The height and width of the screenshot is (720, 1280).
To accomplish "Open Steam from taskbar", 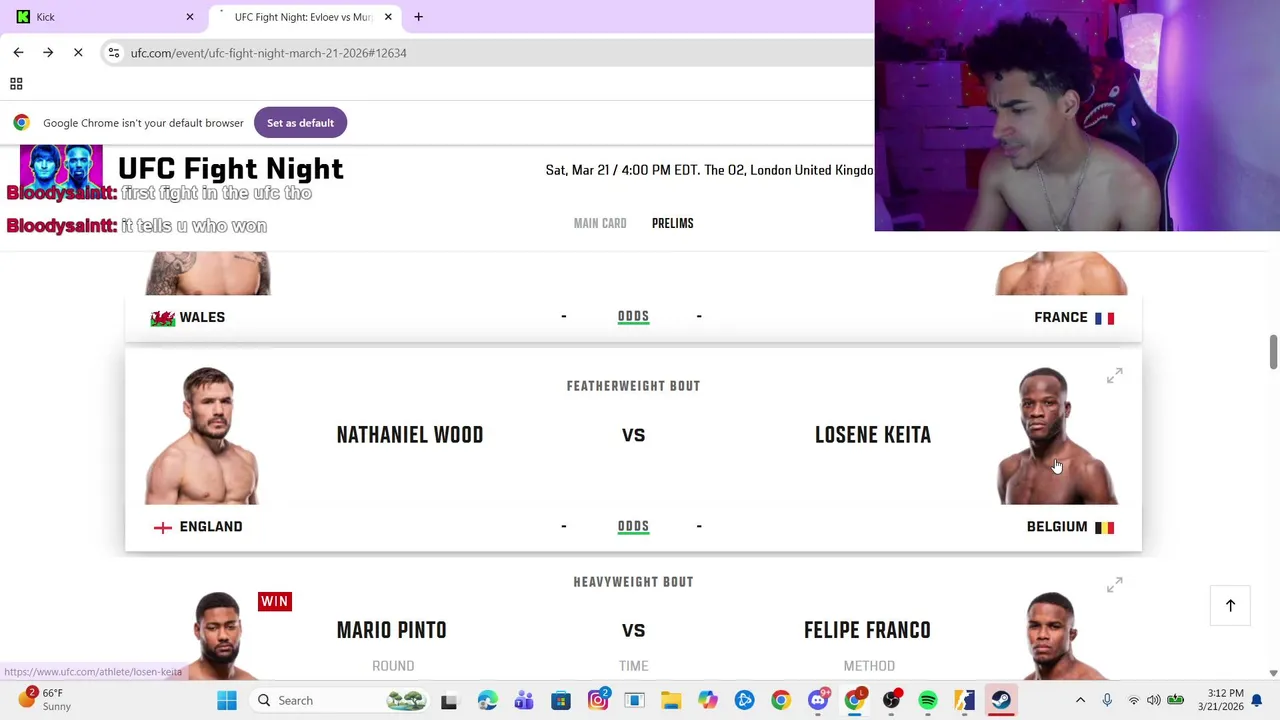I will [1001, 700].
